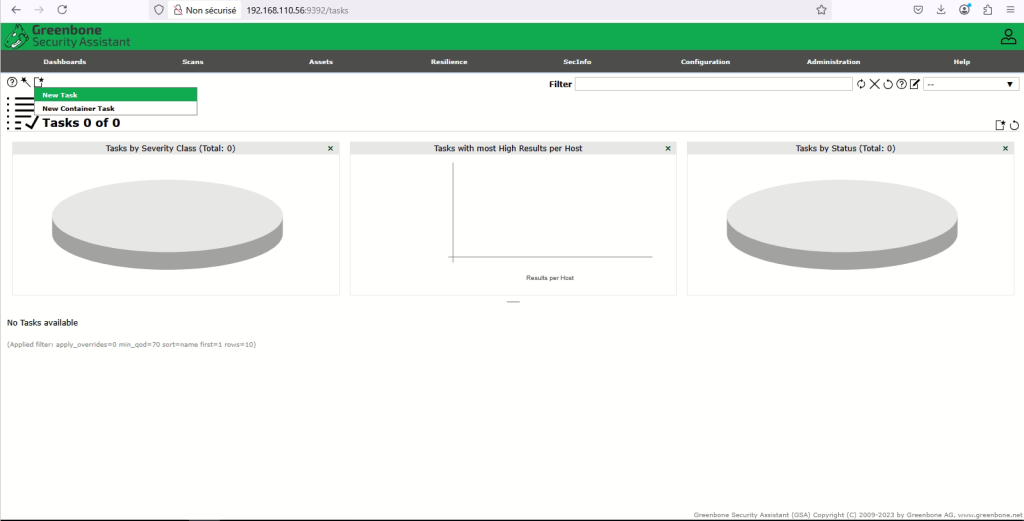Close the Tasks by Severity Class chart
1024x521 pixels.
click(x=330, y=148)
